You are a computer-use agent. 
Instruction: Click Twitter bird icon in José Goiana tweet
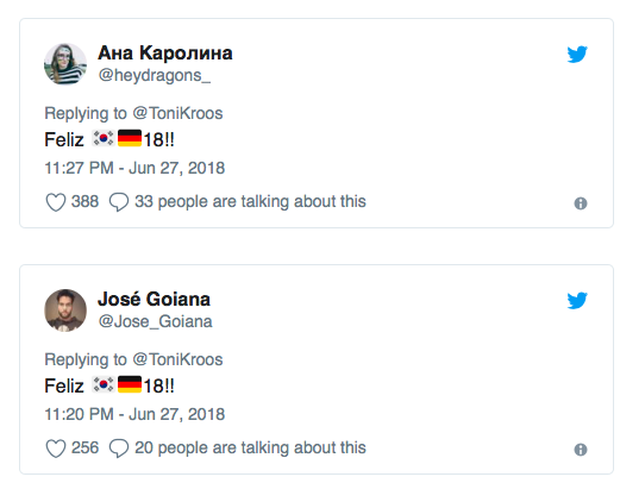(577, 300)
